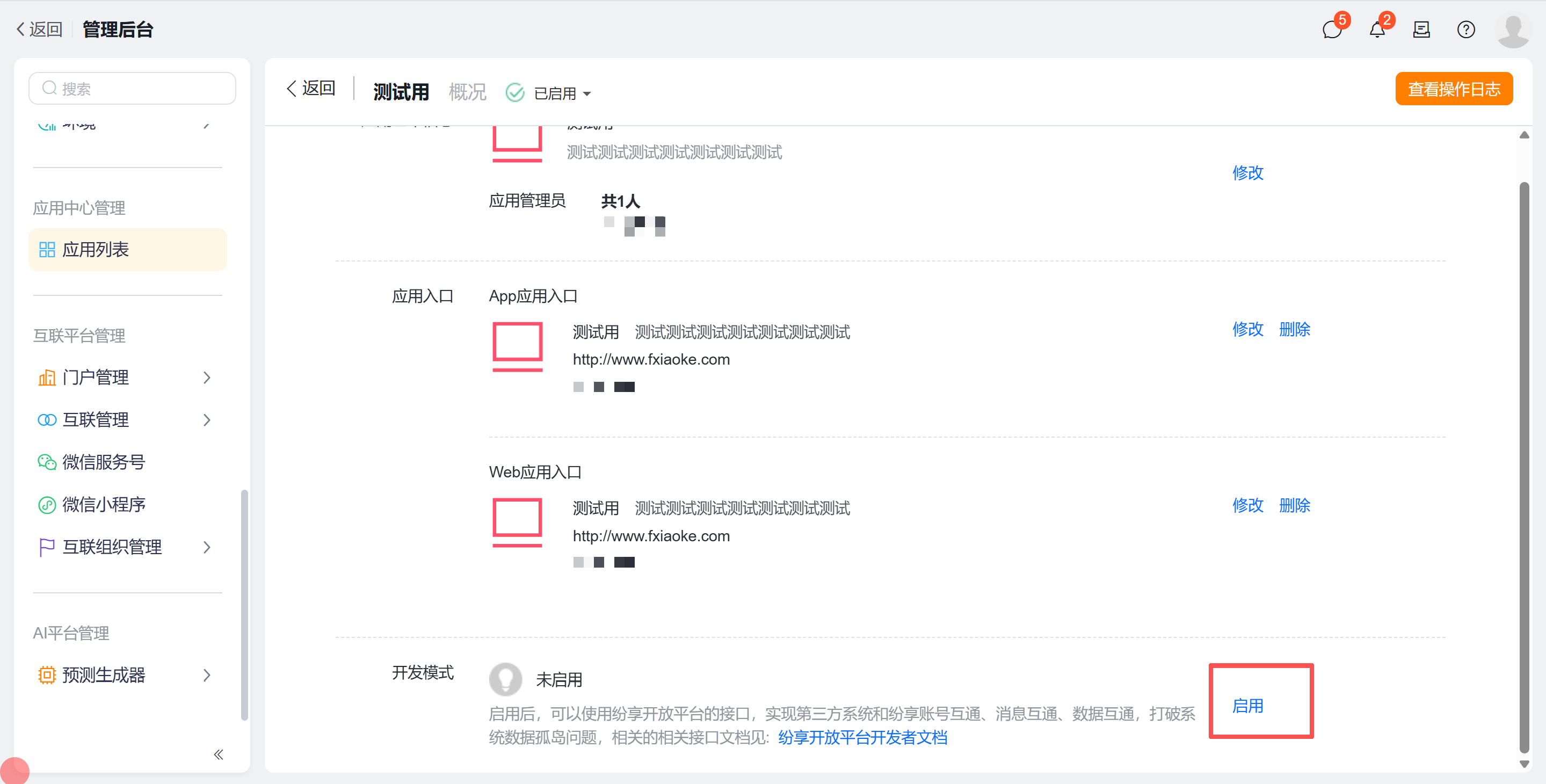
Task: Click the 门户管理 bar chart icon
Action: (47, 377)
